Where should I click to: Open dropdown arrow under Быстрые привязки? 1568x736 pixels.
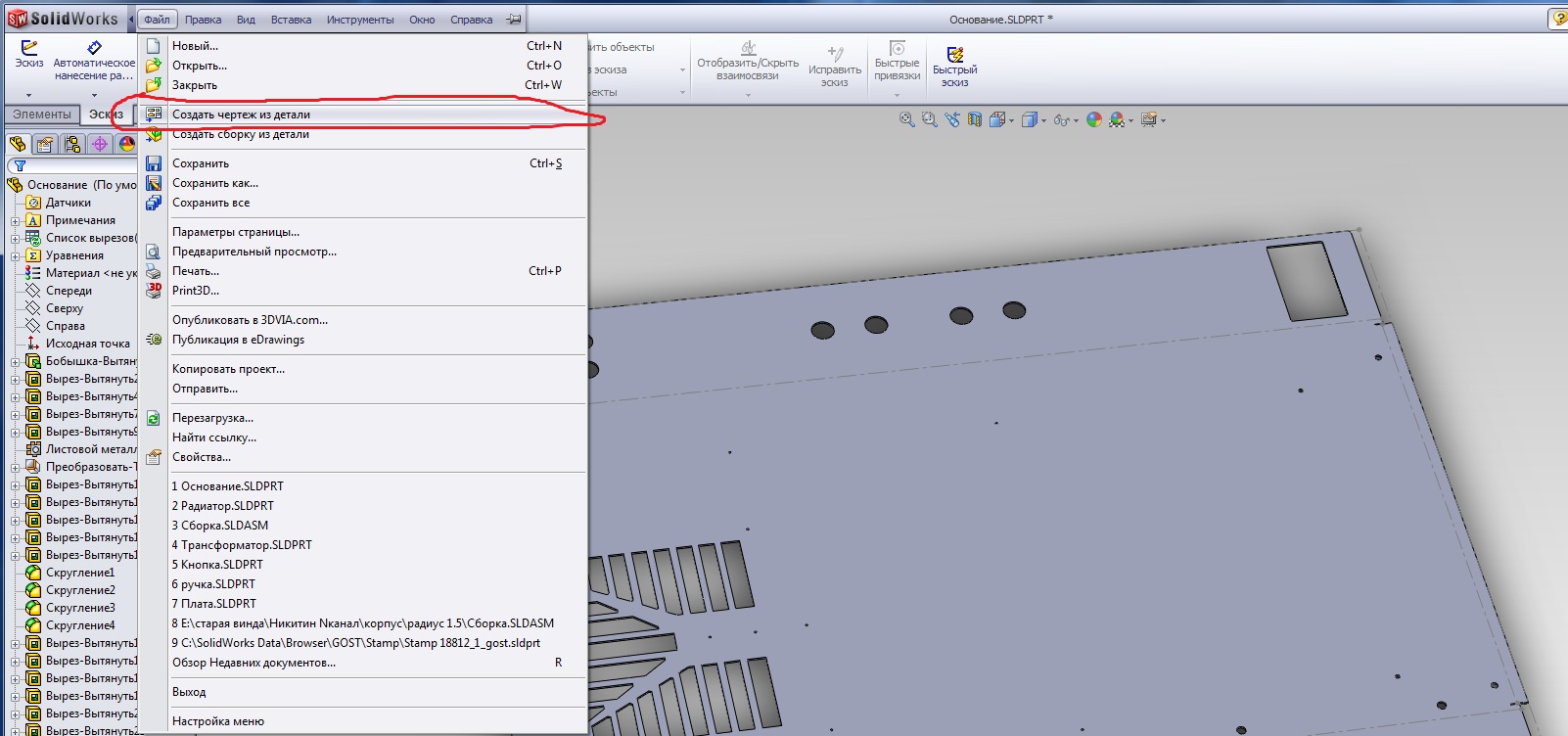[898, 95]
